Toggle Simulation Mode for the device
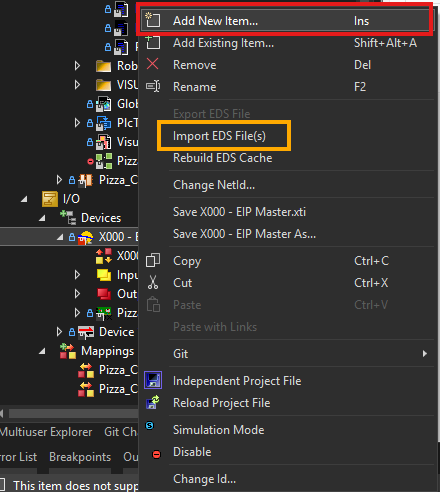 pos(218,430)
